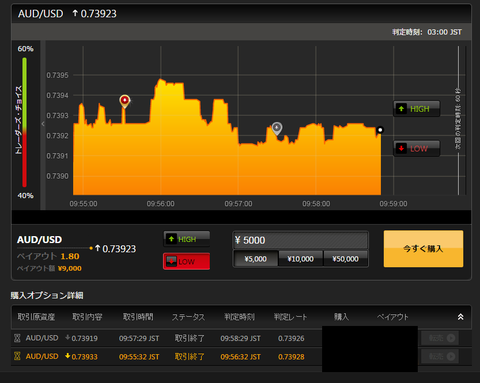480x383 pixels.
Task: Click the yellow 今すぐ購入 buy button
Action: (x=423, y=249)
